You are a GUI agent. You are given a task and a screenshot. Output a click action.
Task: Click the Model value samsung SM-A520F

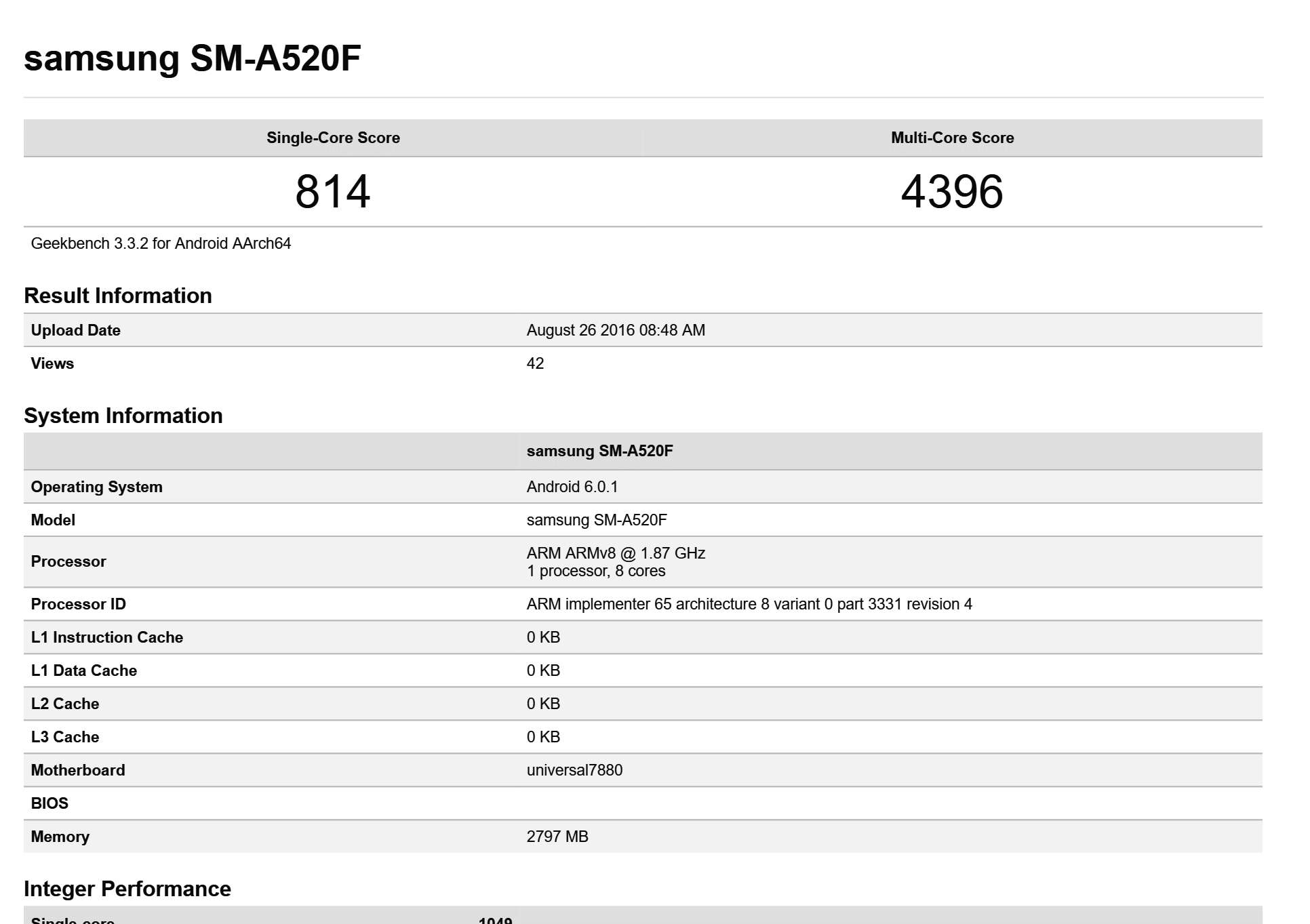click(x=597, y=520)
